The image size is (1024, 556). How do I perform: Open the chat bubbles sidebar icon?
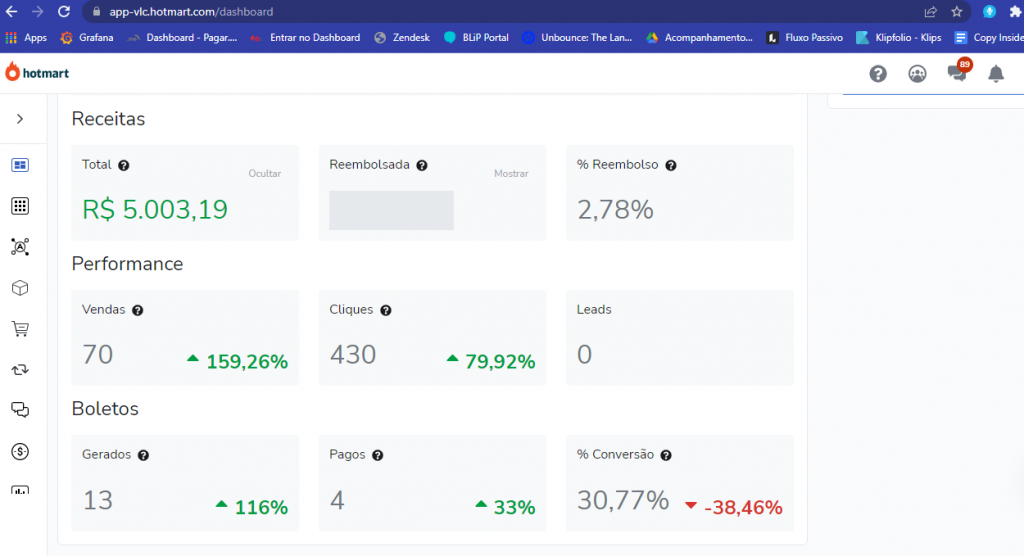[x=20, y=410]
